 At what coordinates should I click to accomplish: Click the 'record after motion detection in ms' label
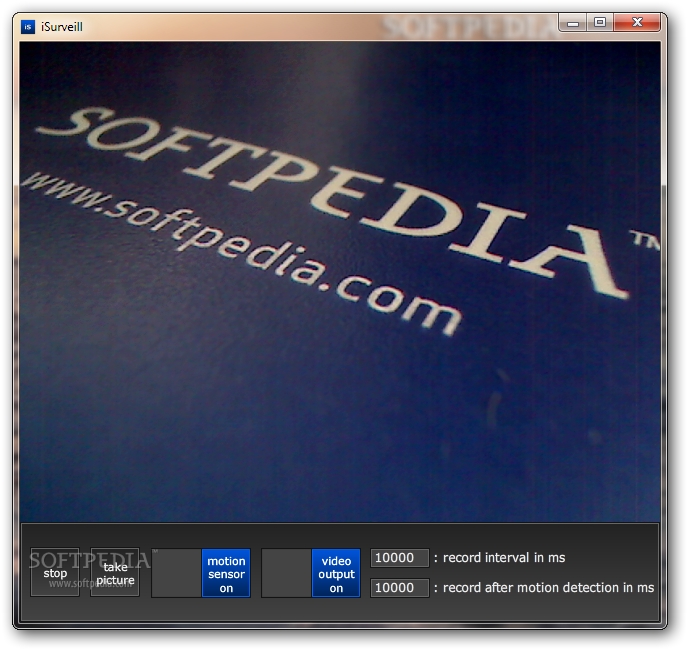[548, 588]
